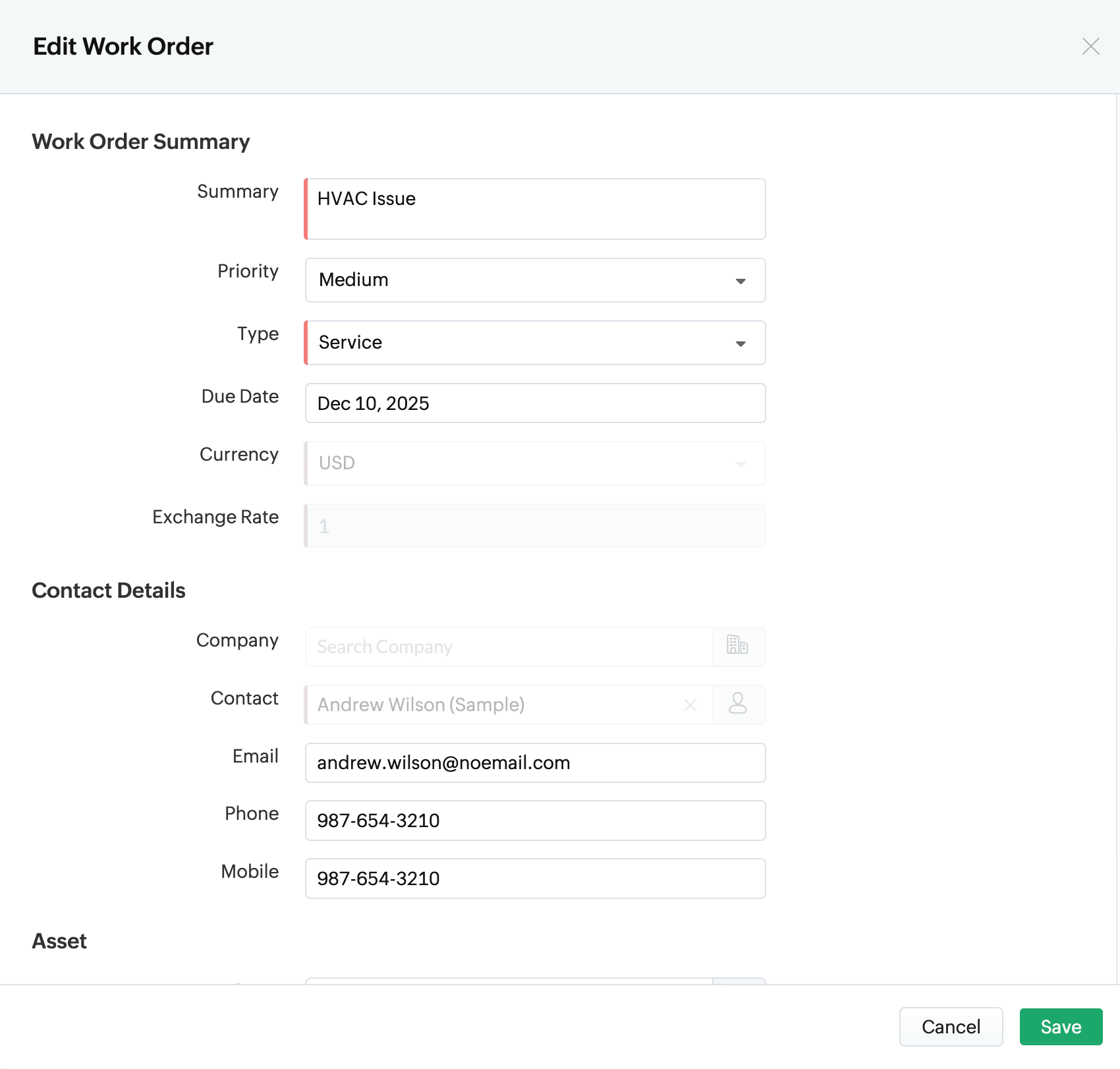This screenshot has height=1069, width=1120.
Task: Clear the Andrew Wilson contact selection
Action: [x=690, y=705]
